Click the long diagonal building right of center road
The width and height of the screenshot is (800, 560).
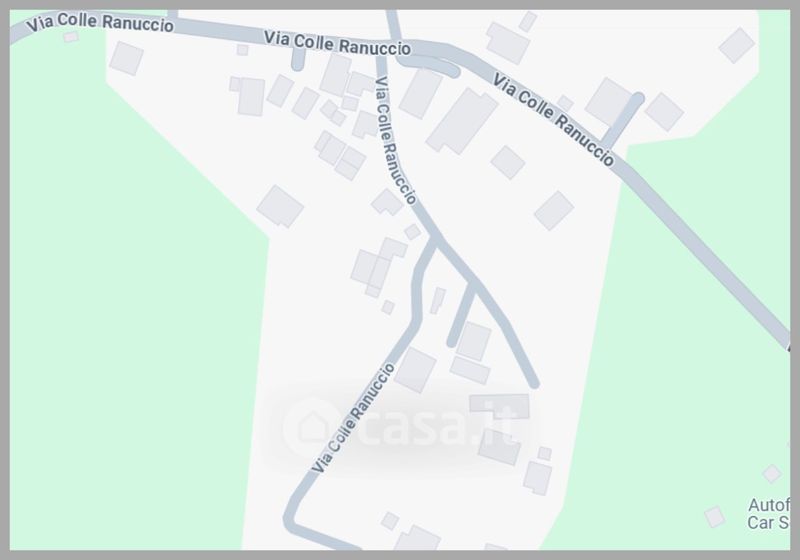(462, 121)
